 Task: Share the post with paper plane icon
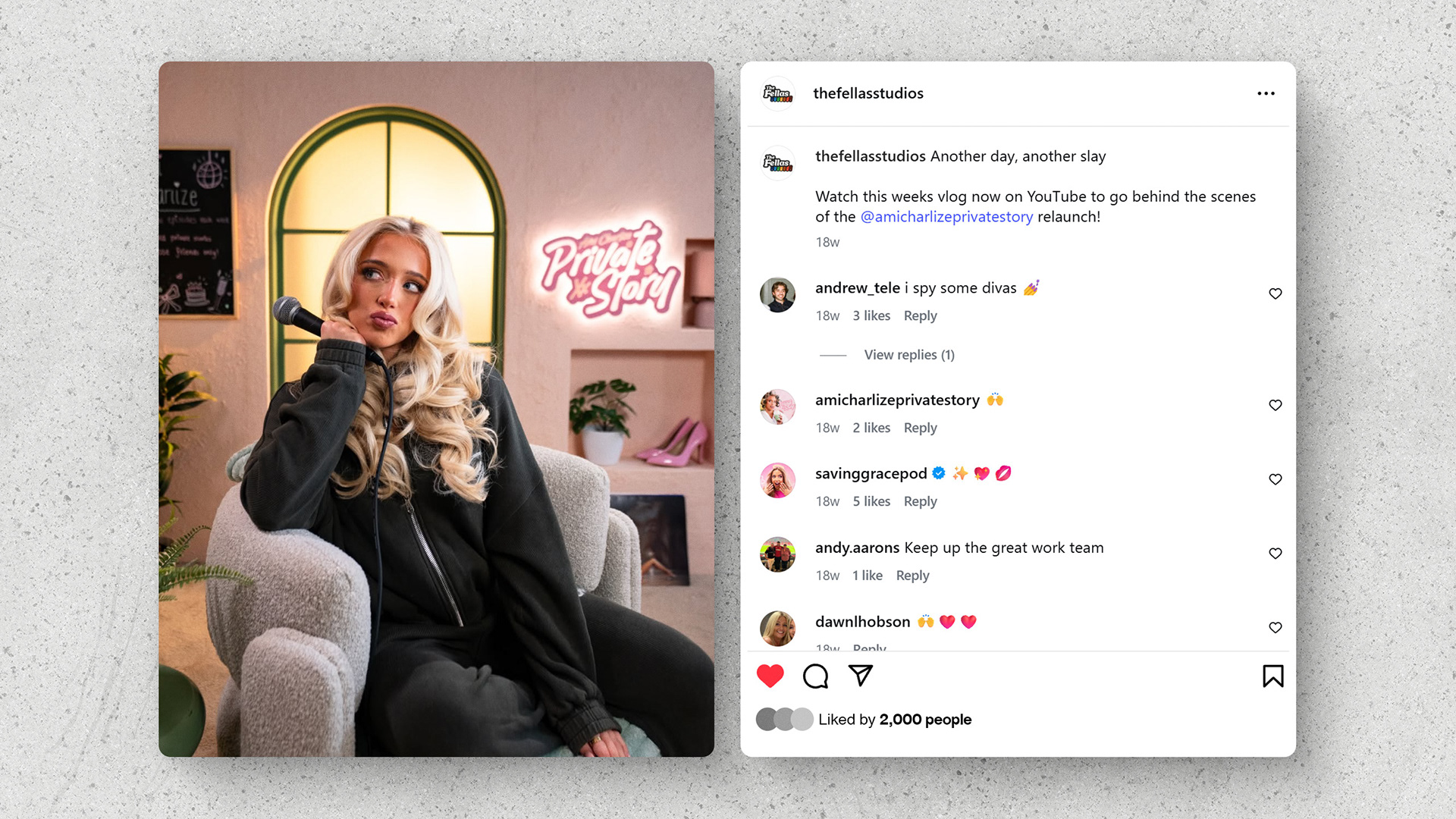click(861, 675)
